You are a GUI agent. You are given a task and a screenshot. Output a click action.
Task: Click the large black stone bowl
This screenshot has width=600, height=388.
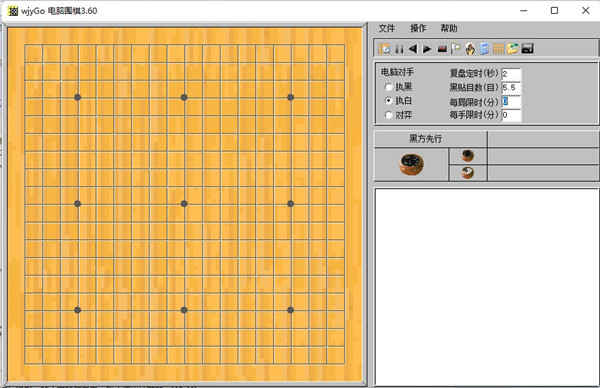[x=412, y=164]
